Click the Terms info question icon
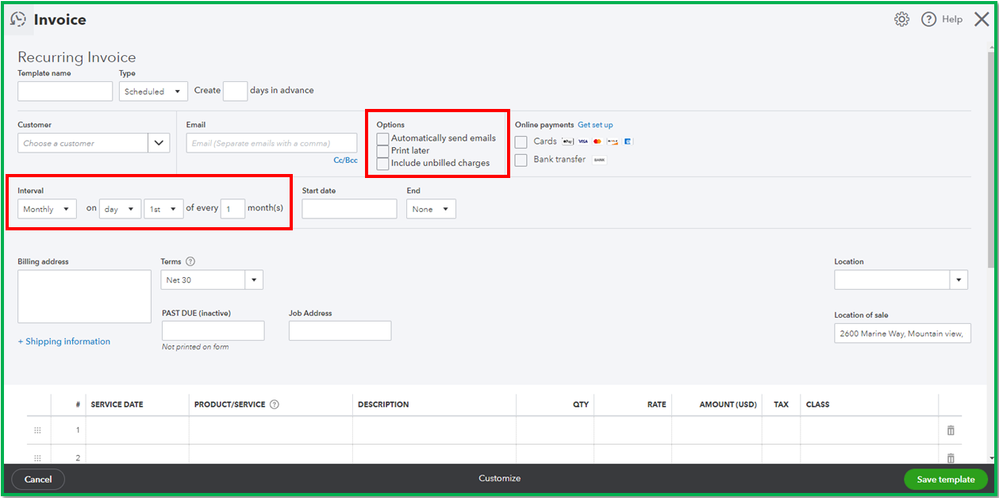The height and width of the screenshot is (498, 999). [190, 262]
